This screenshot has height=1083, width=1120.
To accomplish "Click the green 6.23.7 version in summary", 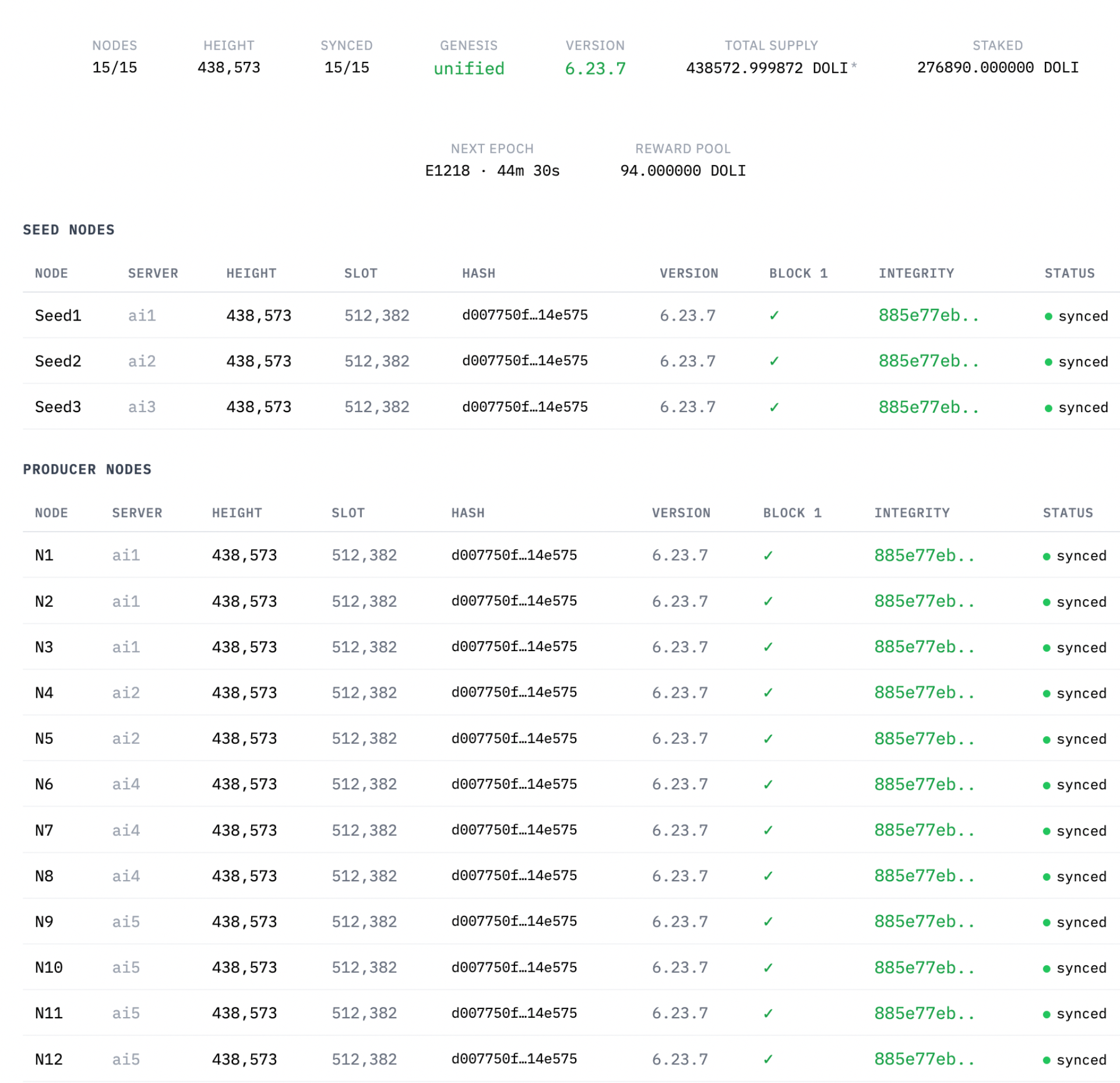I will click(x=595, y=68).
